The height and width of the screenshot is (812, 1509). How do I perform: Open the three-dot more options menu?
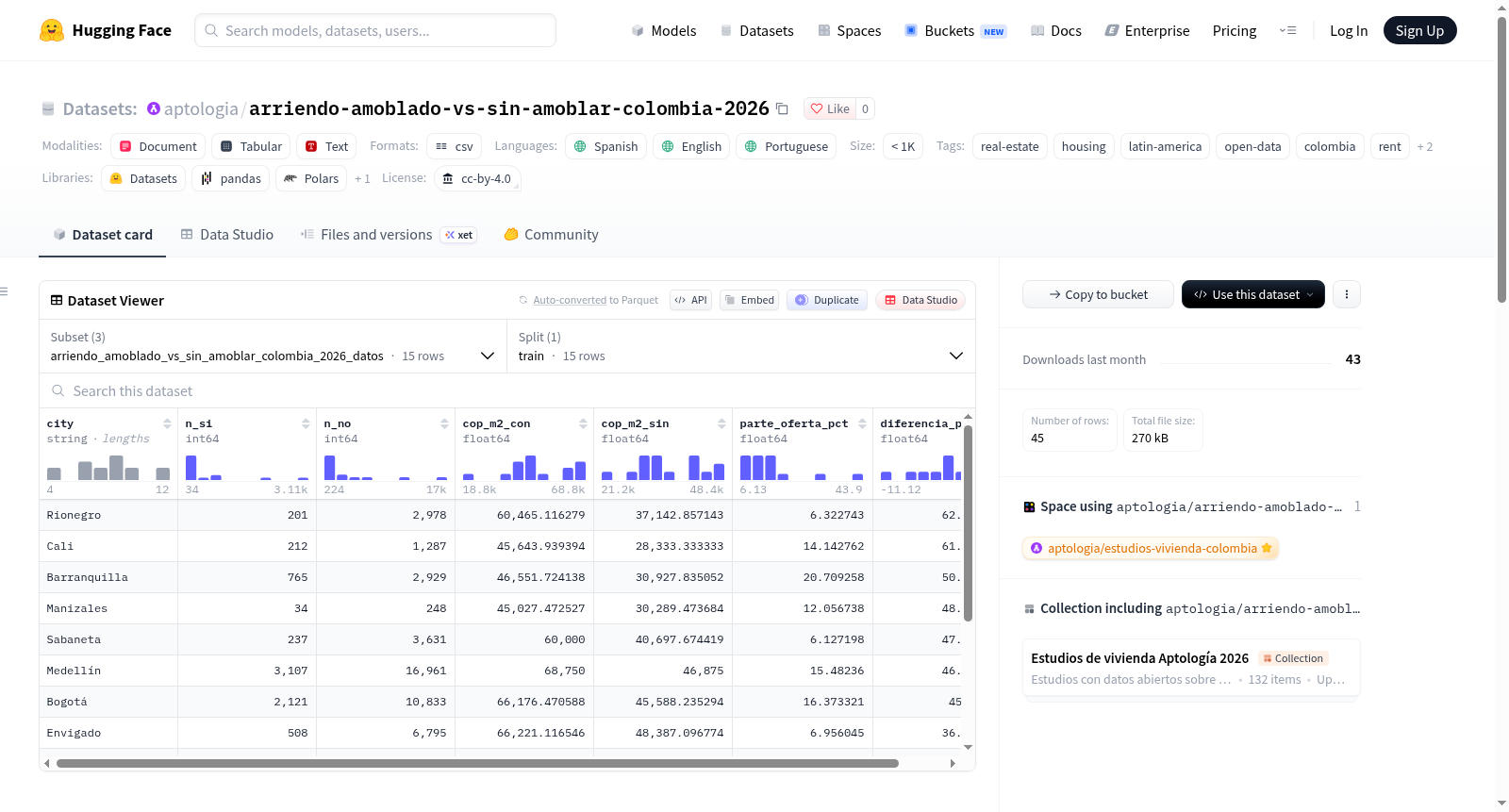[1347, 294]
